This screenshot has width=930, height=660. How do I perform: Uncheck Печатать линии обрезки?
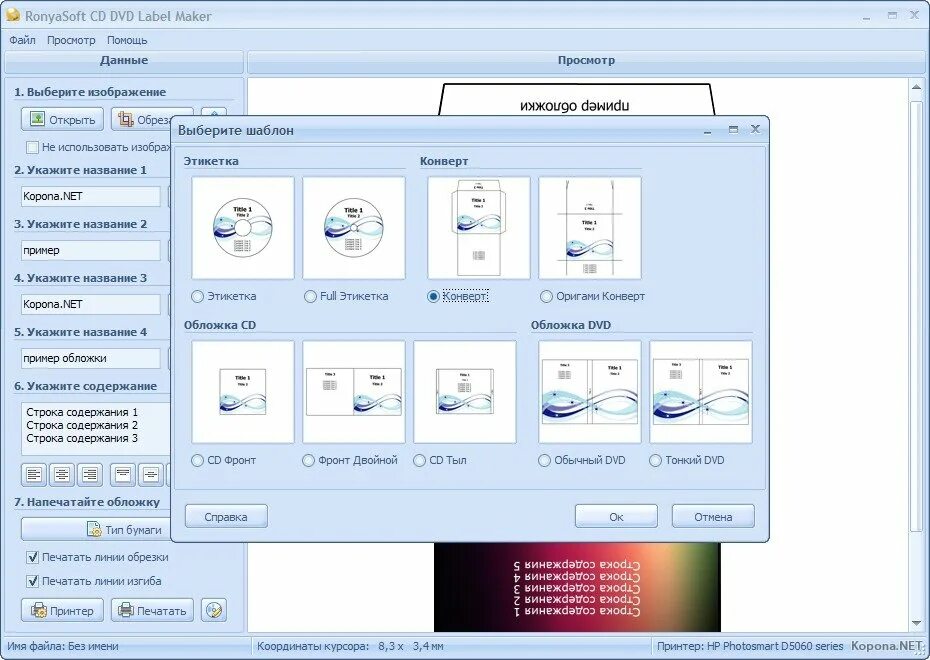coord(32,557)
